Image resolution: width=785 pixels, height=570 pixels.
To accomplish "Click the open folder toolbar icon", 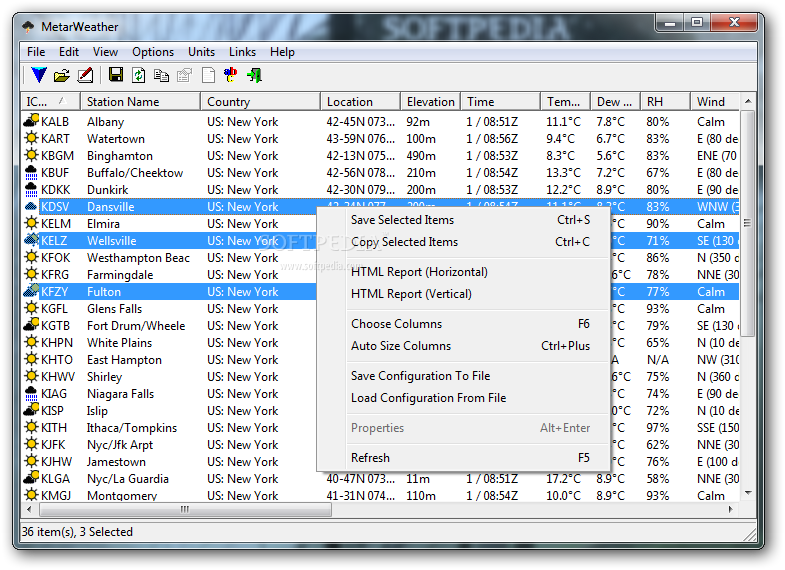I will point(62,76).
